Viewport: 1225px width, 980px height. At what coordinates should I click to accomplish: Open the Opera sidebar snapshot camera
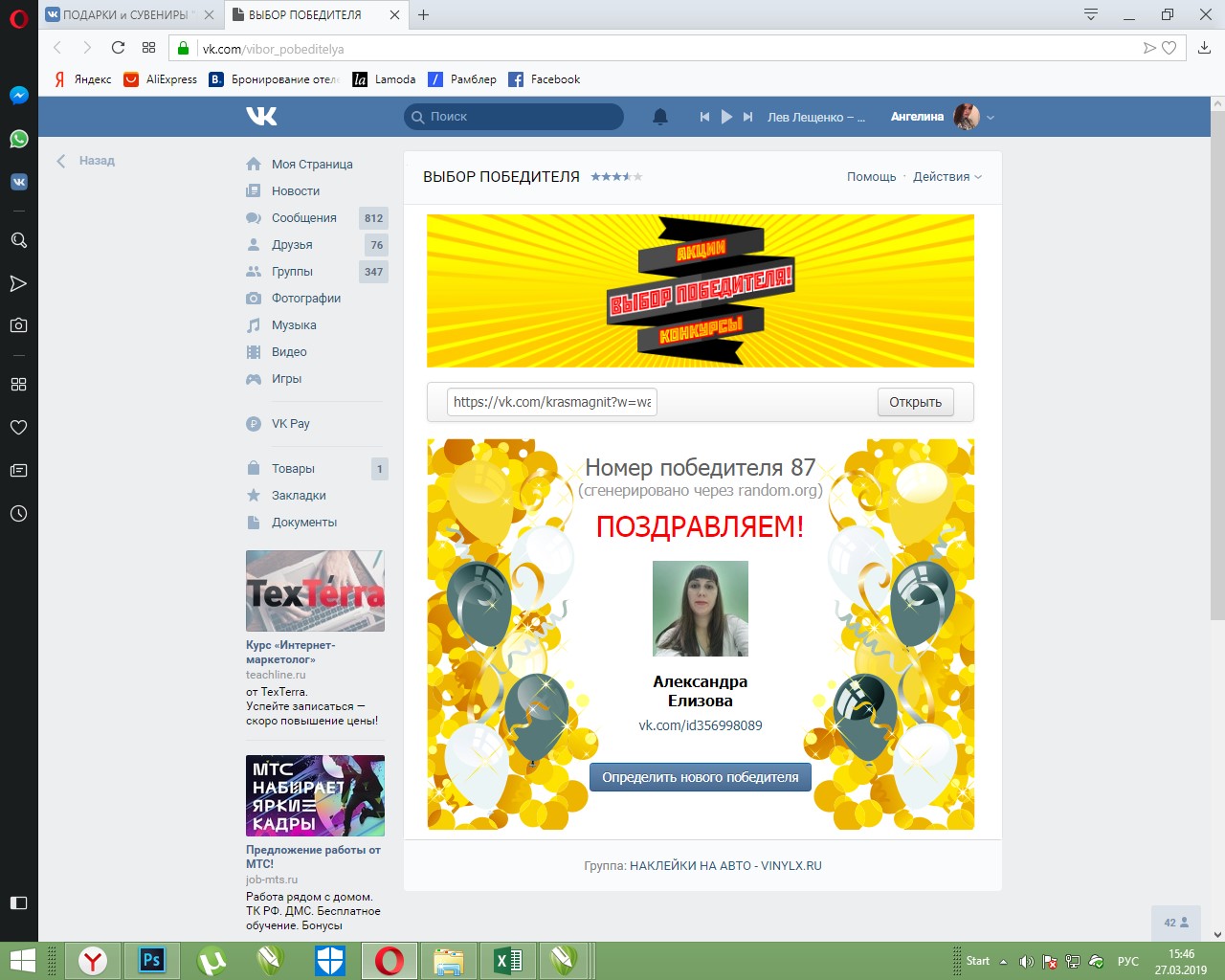[x=18, y=325]
